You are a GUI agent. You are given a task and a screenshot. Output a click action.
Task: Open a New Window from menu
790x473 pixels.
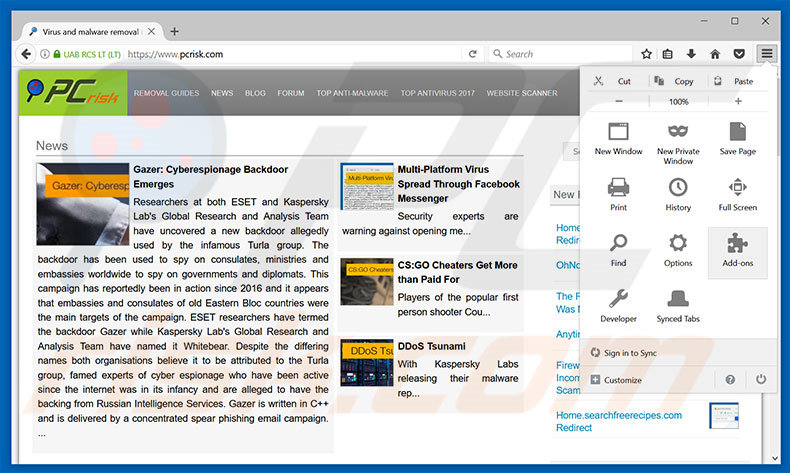pyautogui.click(x=618, y=139)
